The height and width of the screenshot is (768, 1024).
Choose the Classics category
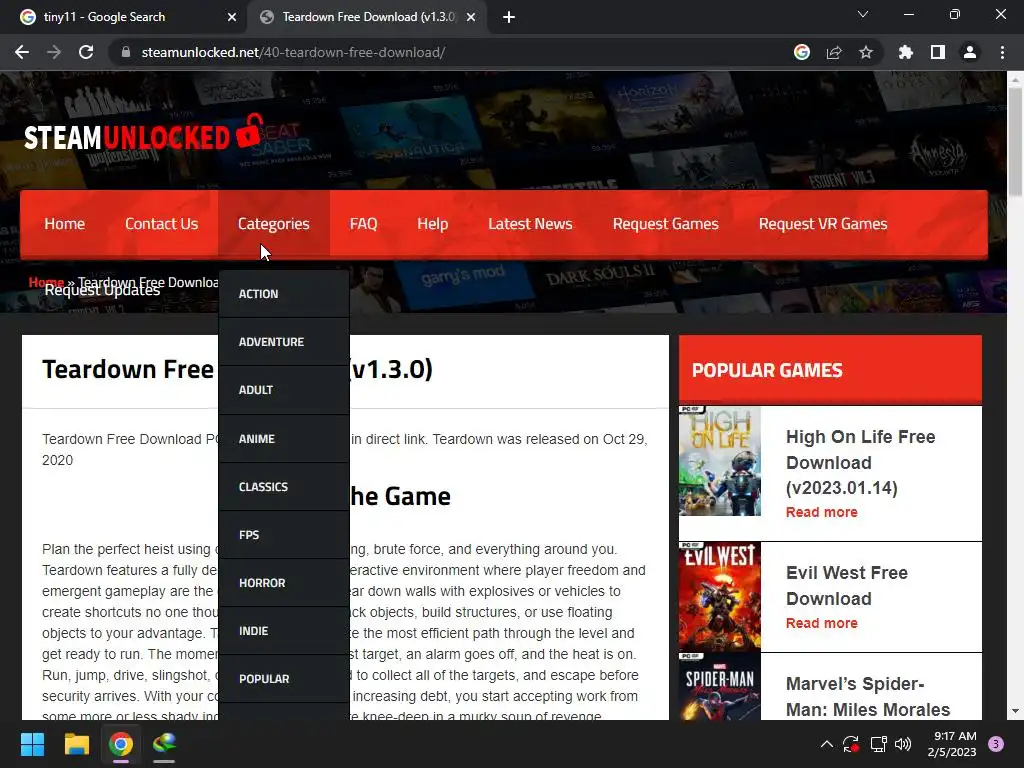[x=284, y=487]
